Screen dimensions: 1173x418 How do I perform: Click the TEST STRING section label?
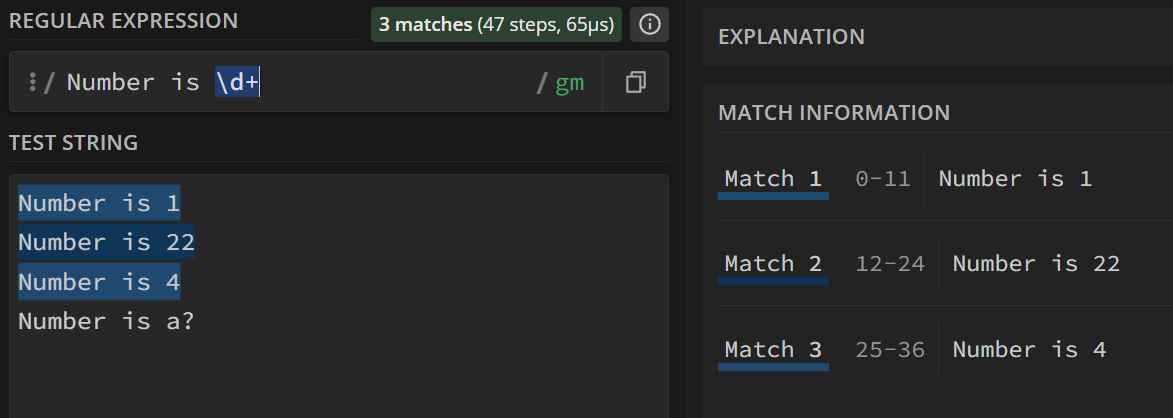coord(73,143)
